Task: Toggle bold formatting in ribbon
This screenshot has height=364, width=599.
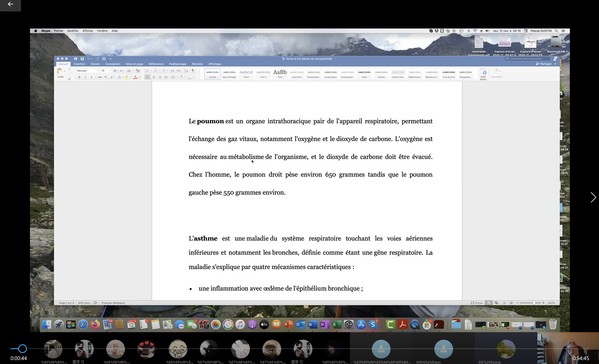Action: [x=79, y=77]
